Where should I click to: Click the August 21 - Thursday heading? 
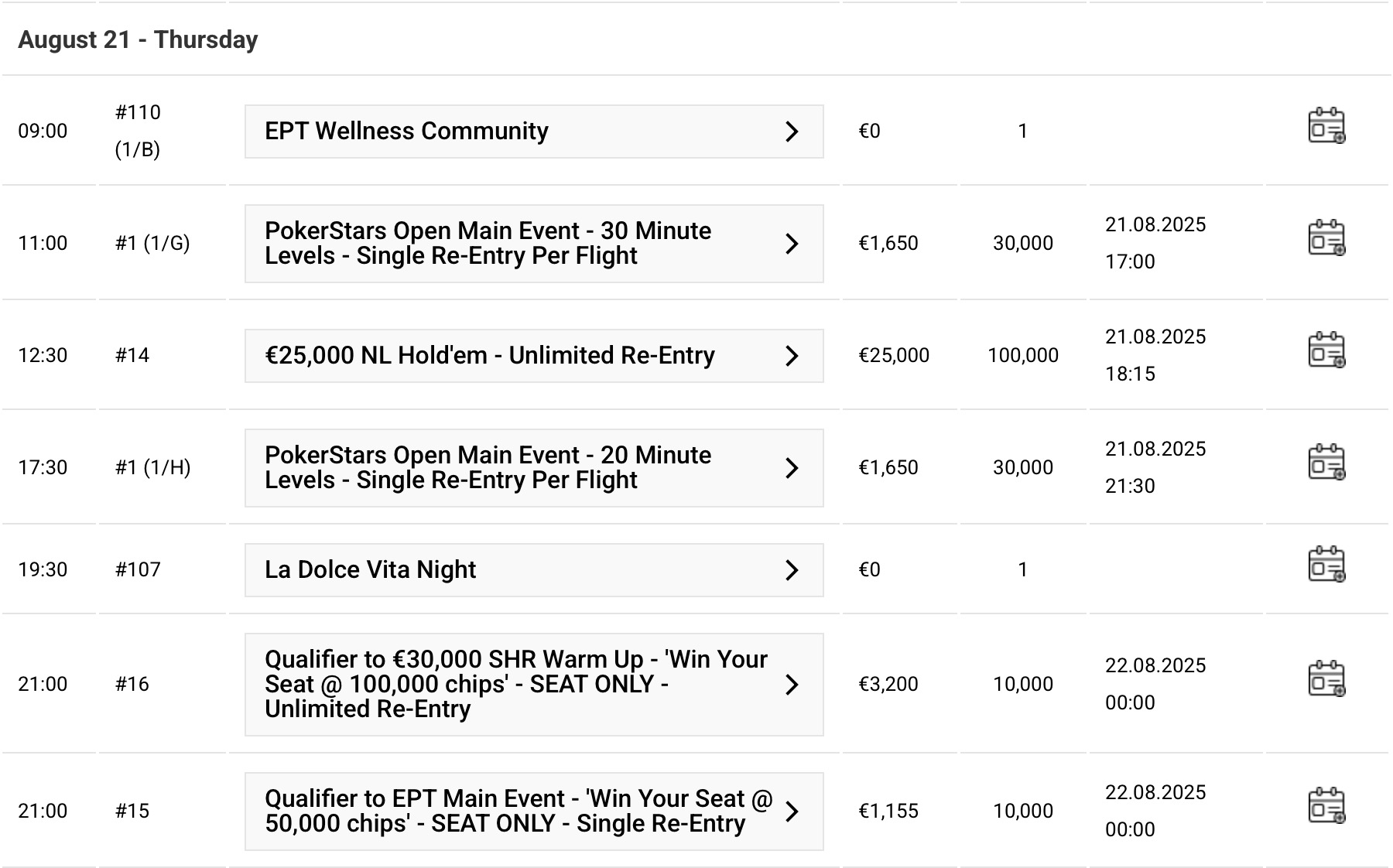[138, 40]
